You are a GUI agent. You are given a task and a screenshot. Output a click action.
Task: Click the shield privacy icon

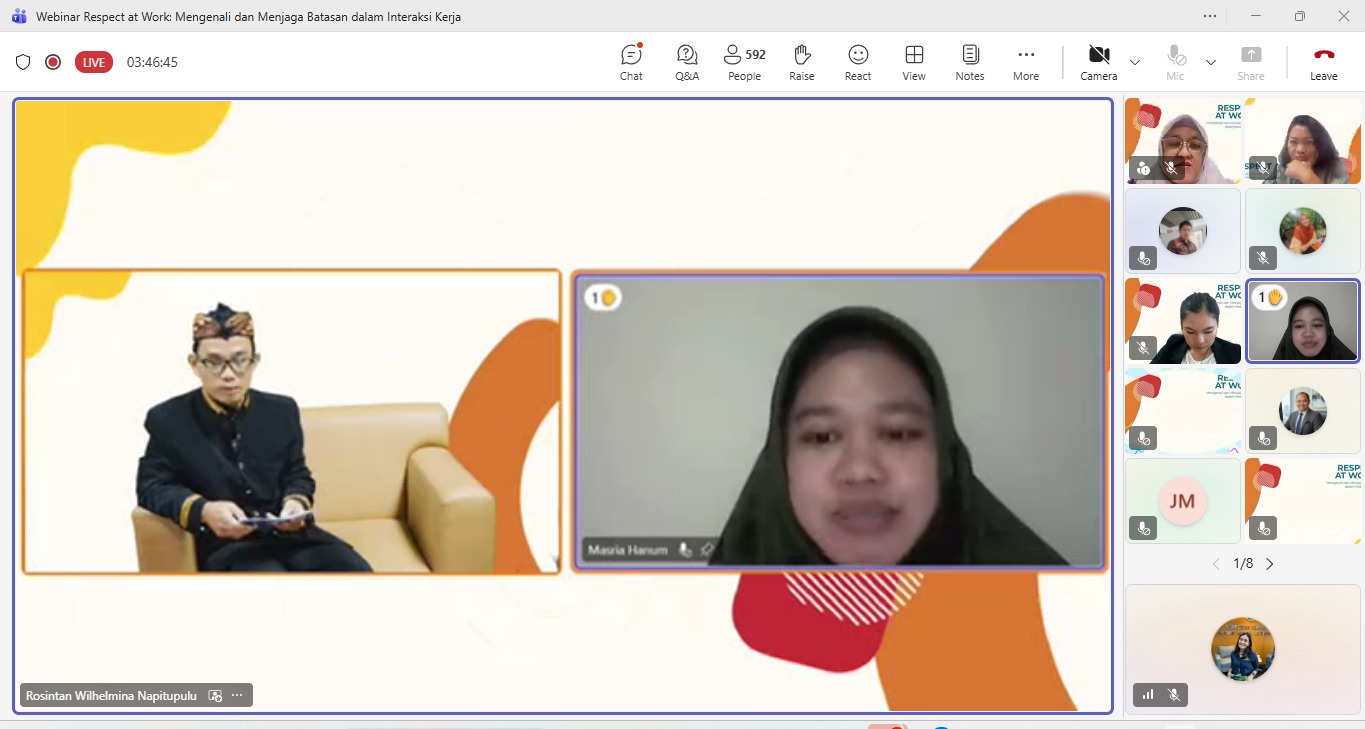click(23, 62)
